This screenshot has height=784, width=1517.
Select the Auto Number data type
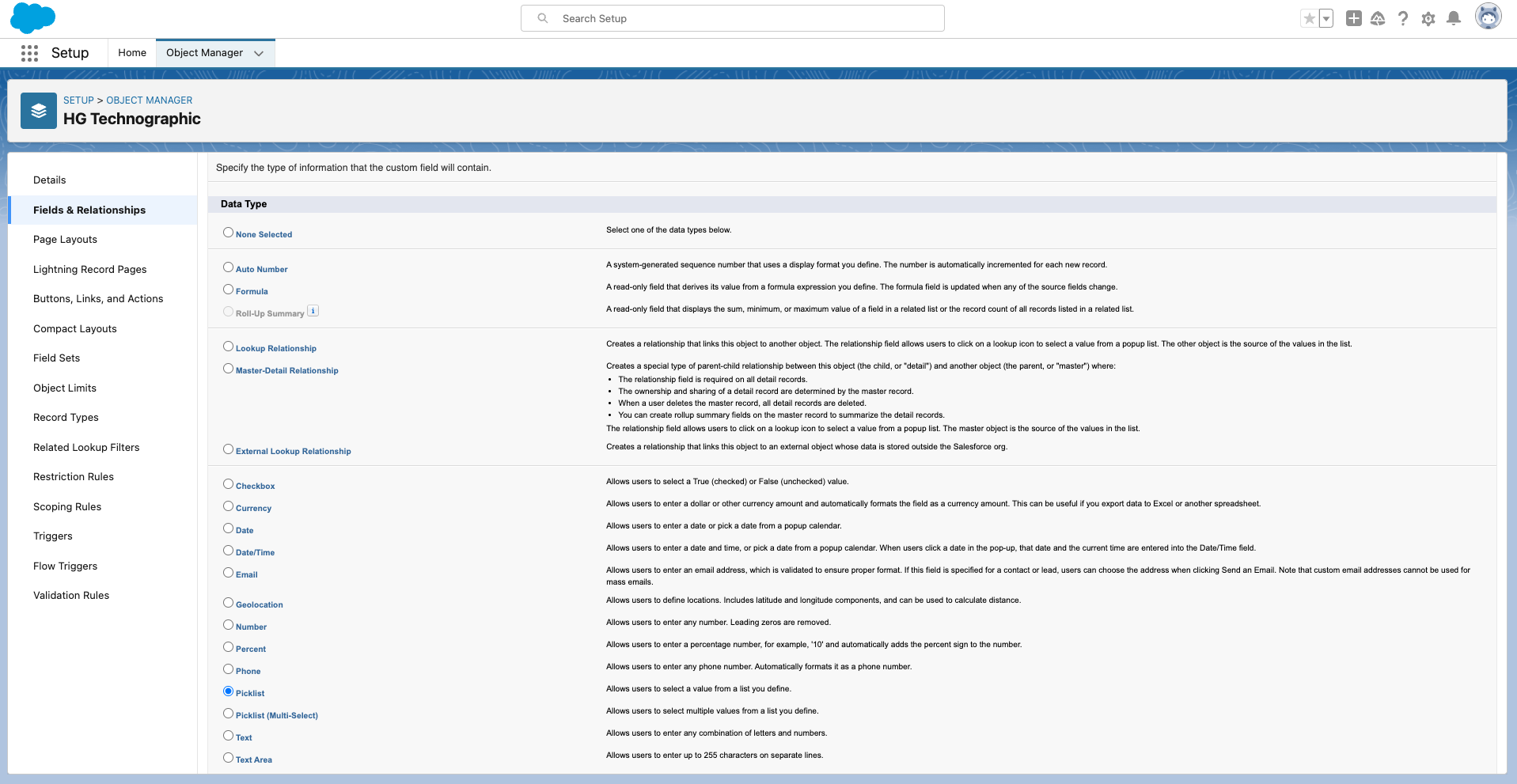click(x=228, y=267)
